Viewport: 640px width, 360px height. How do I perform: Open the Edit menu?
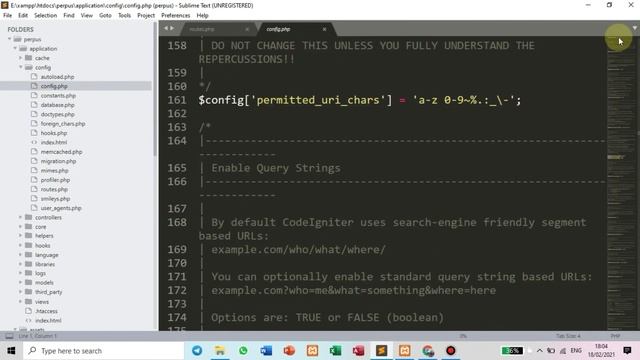coord(23,15)
